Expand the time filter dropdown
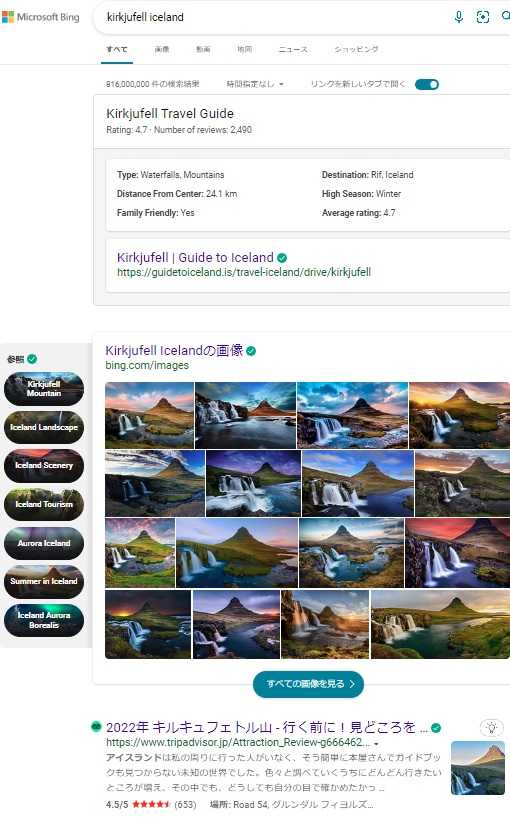Screen dimensions: 510x819 tap(255, 84)
